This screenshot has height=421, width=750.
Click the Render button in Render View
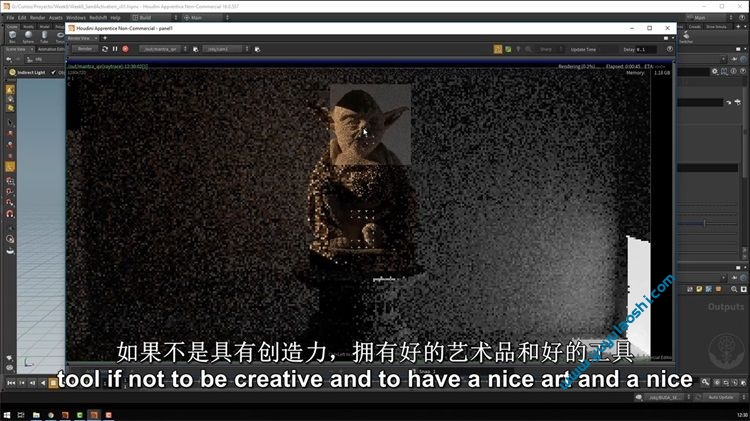85,49
